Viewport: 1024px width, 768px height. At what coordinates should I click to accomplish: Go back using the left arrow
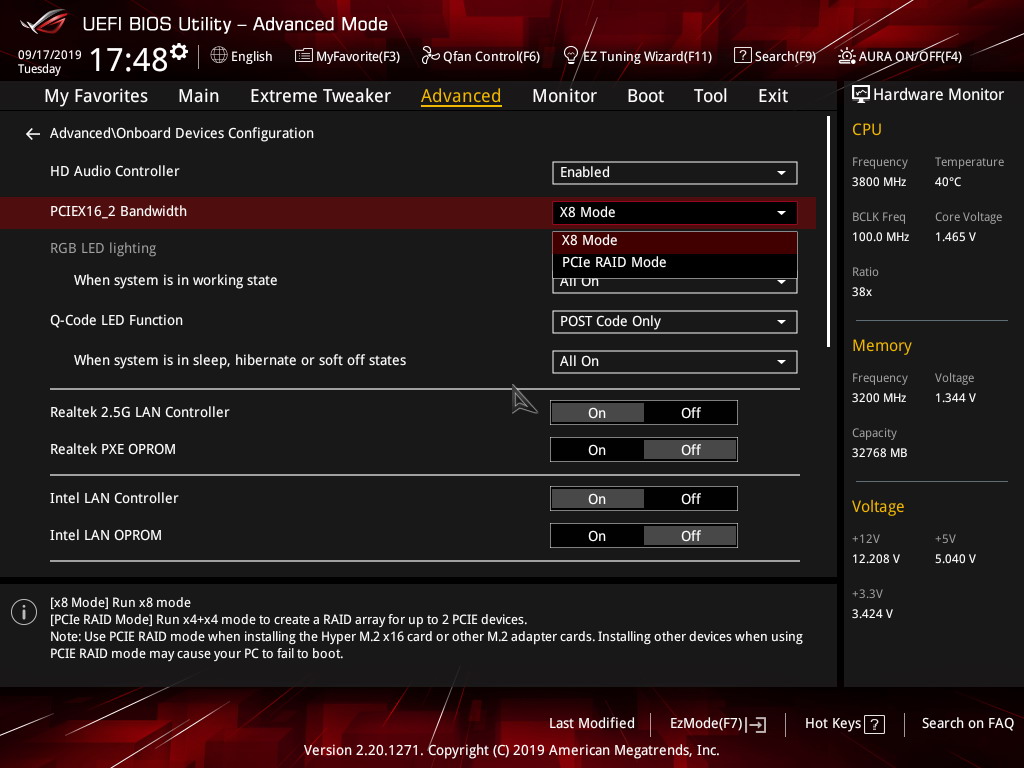coord(33,134)
